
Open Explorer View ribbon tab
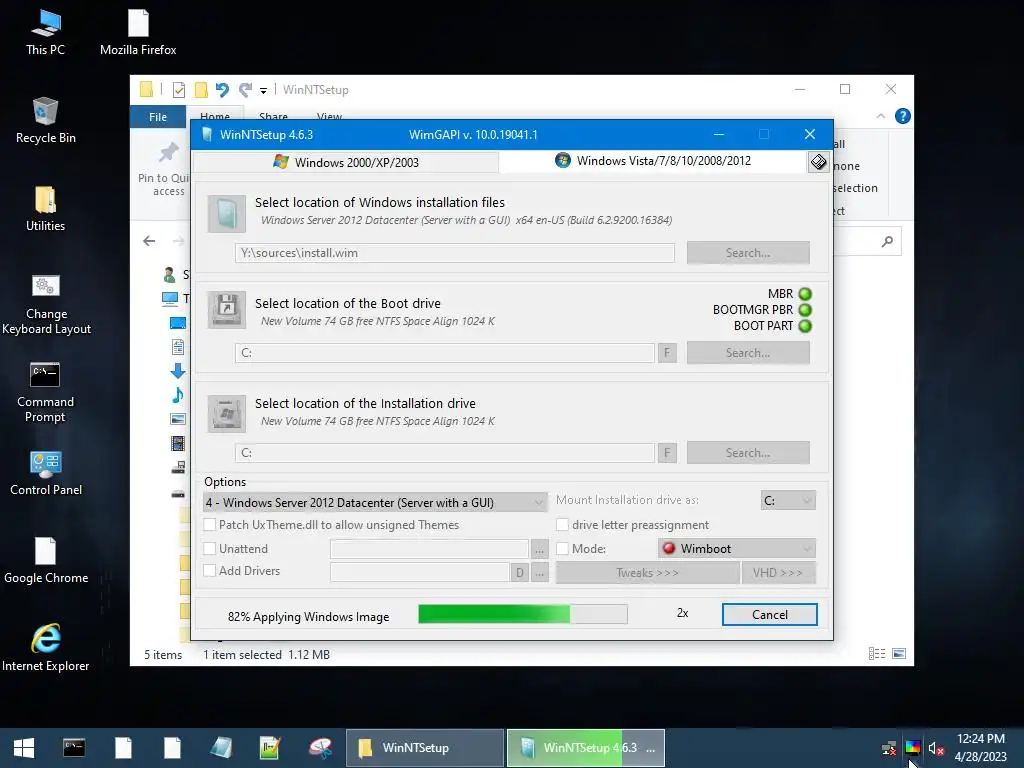pyautogui.click(x=329, y=116)
